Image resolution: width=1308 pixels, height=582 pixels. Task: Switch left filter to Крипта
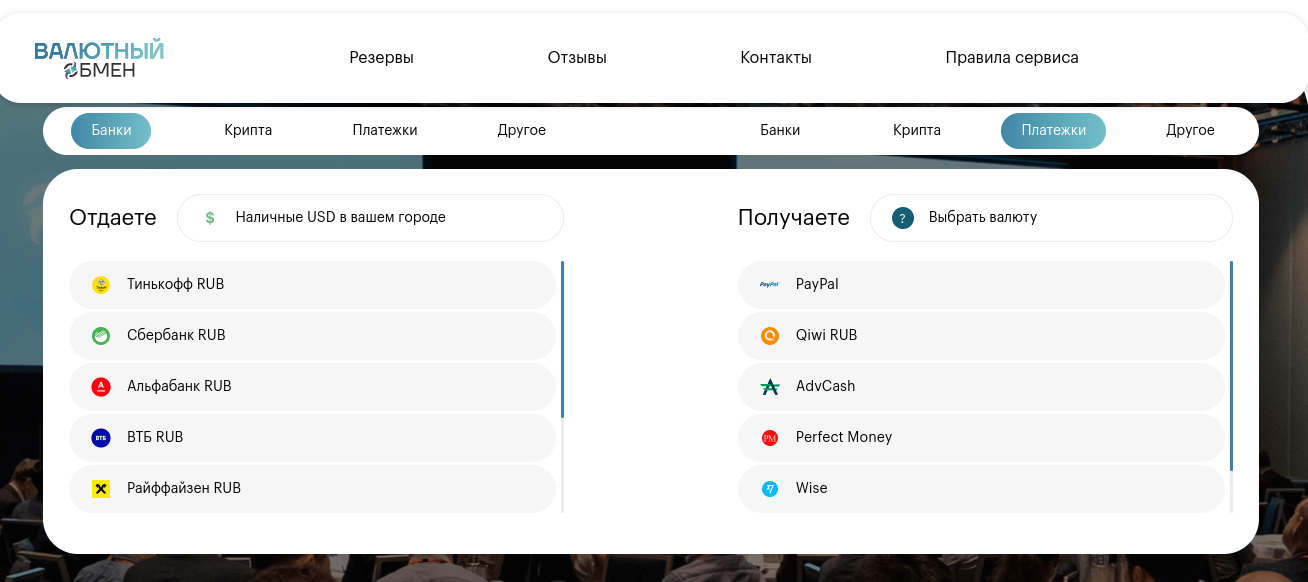pyautogui.click(x=248, y=130)
